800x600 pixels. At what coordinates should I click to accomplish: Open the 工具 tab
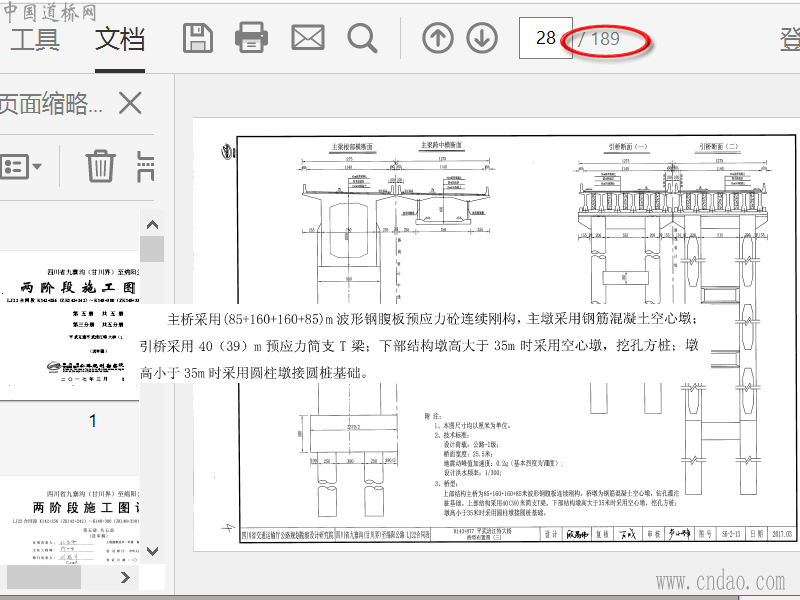(35, 39)
